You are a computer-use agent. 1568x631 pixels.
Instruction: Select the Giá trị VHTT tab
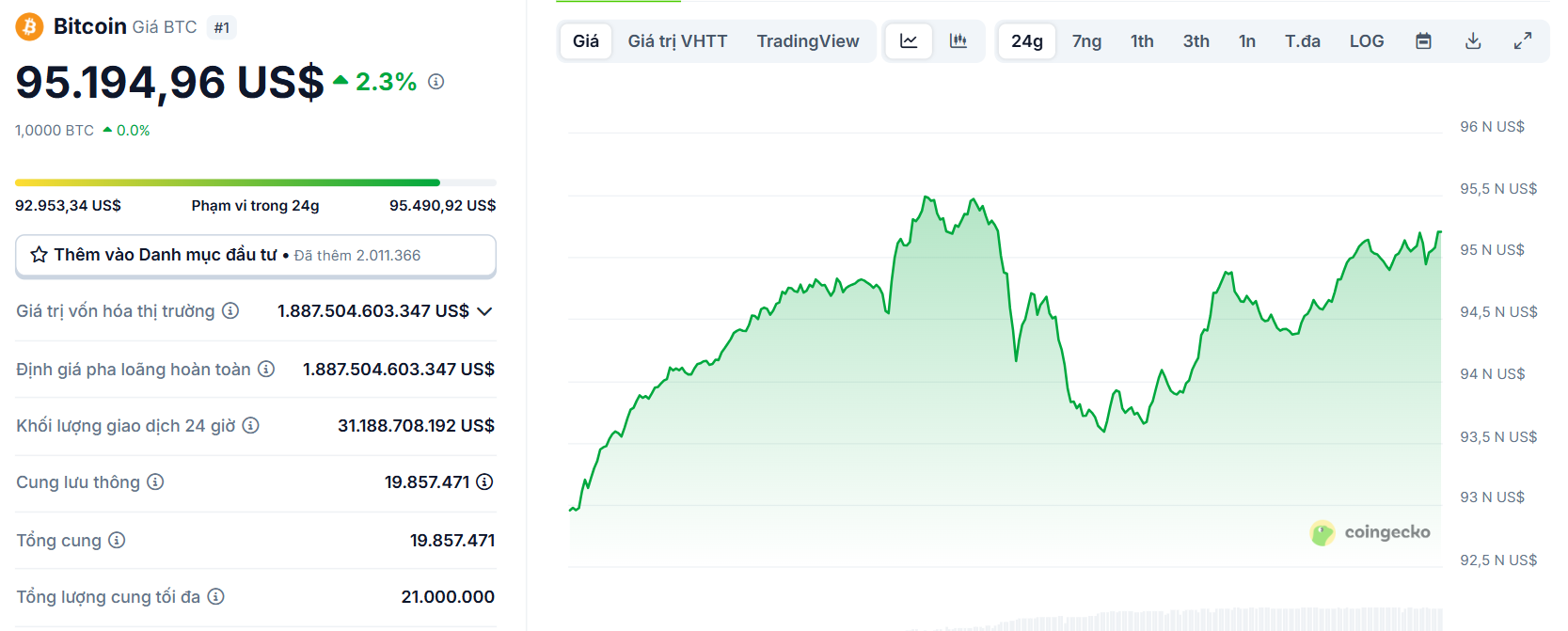(x=677, y=41)
